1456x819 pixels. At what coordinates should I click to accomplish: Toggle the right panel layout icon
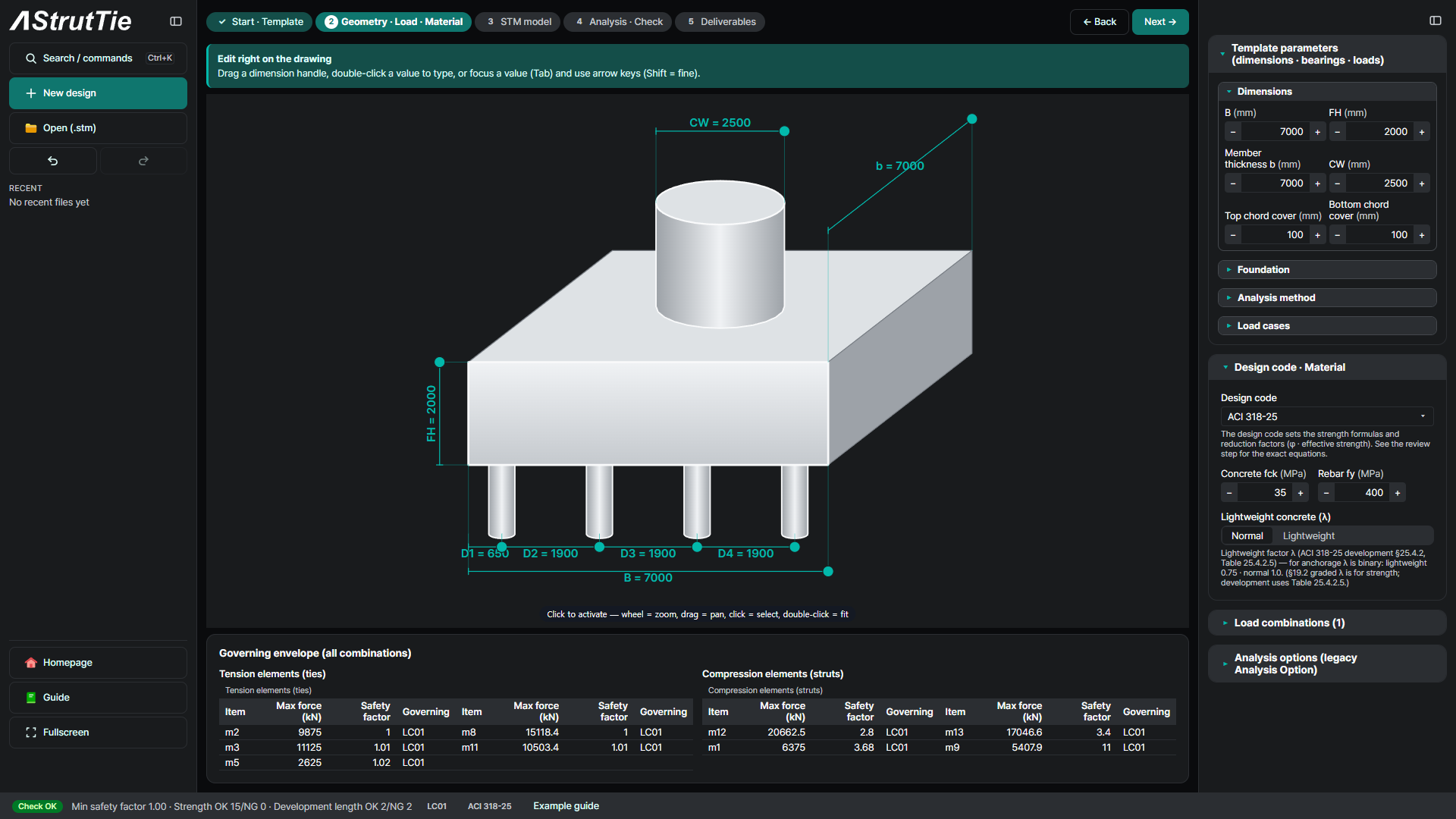coord(1436,20)
